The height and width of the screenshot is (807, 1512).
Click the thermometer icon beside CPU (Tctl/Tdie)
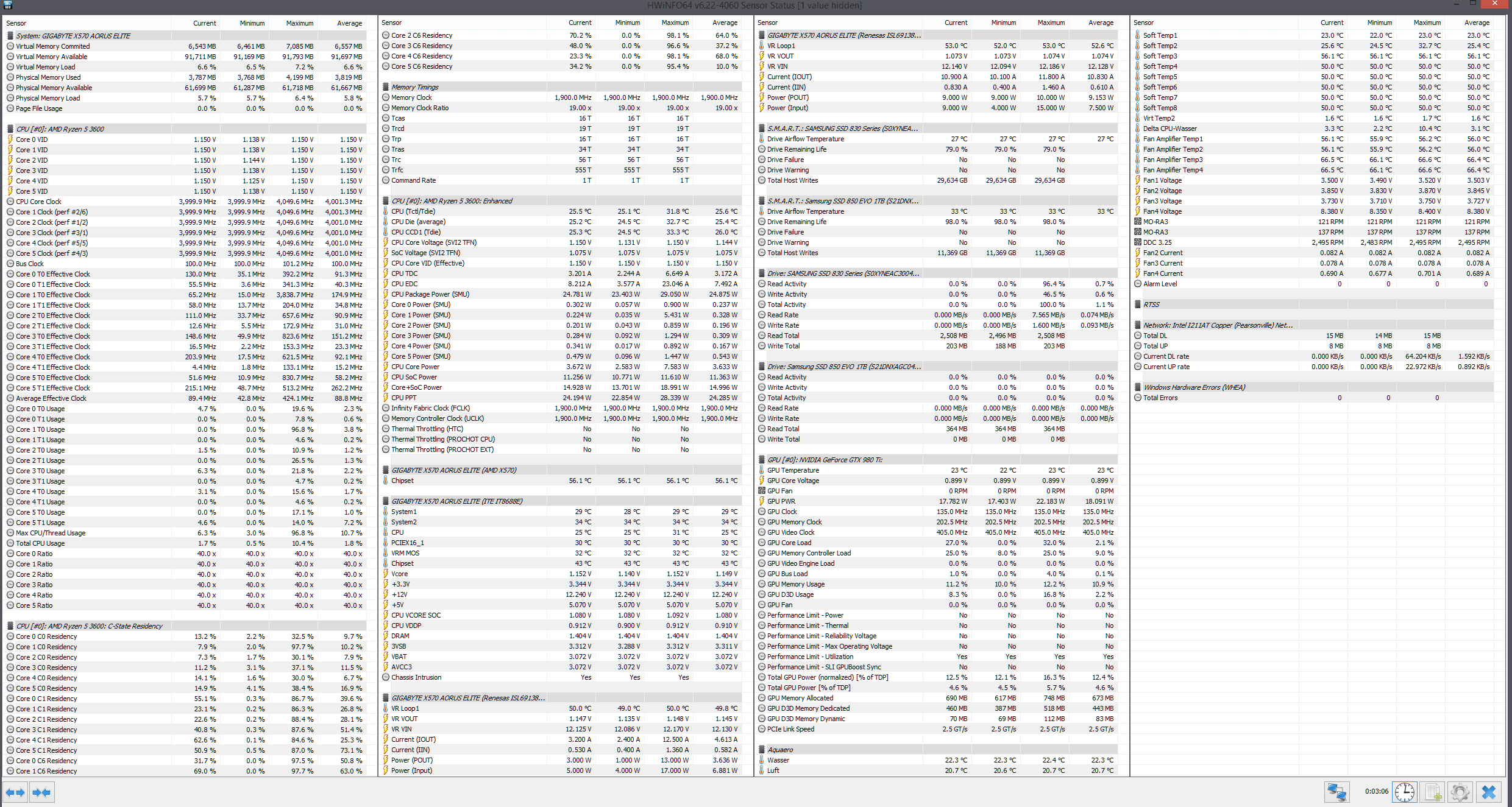tap(386, 211)
